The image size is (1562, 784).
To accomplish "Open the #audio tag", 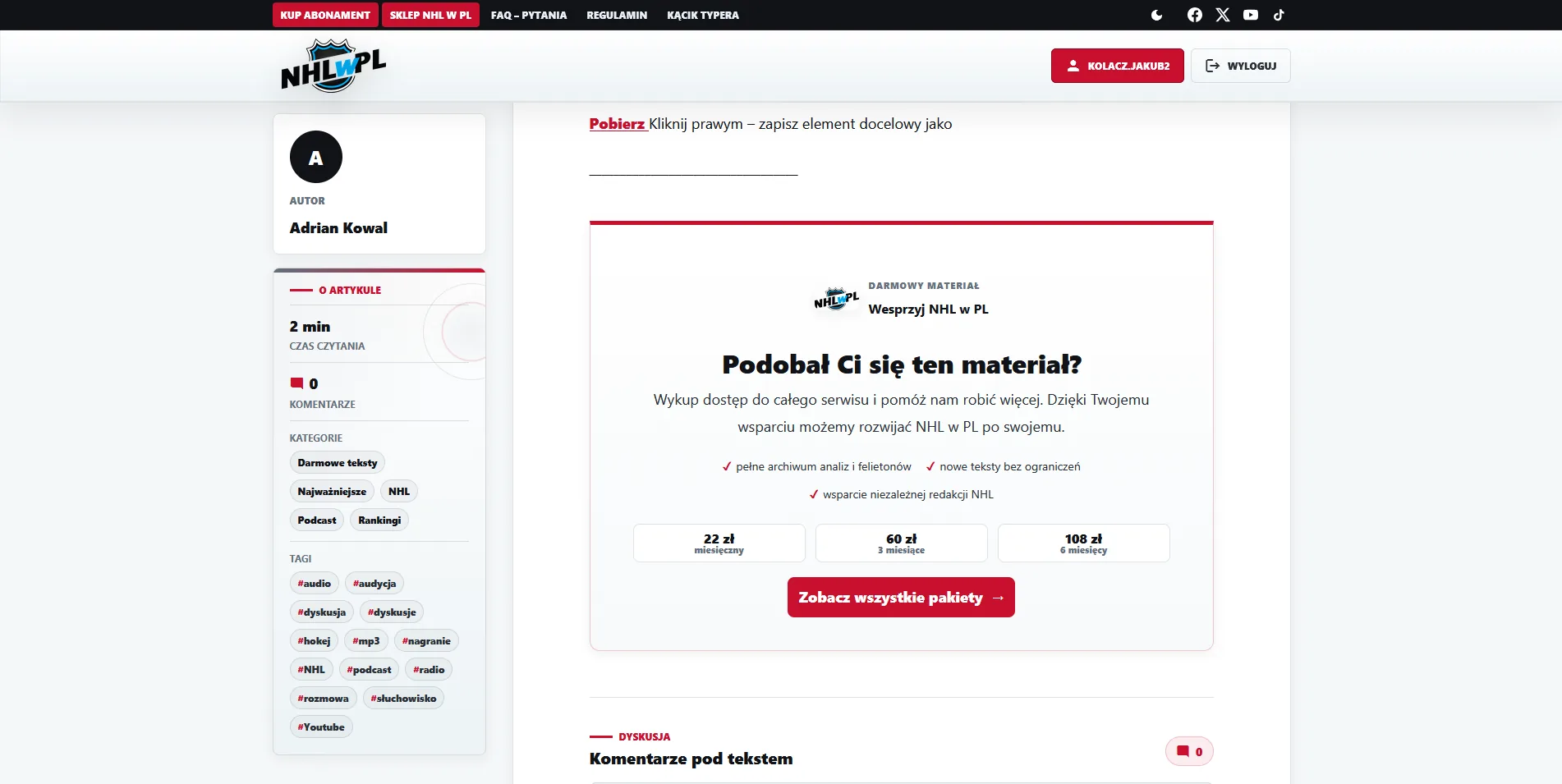I will coord(315,584).
